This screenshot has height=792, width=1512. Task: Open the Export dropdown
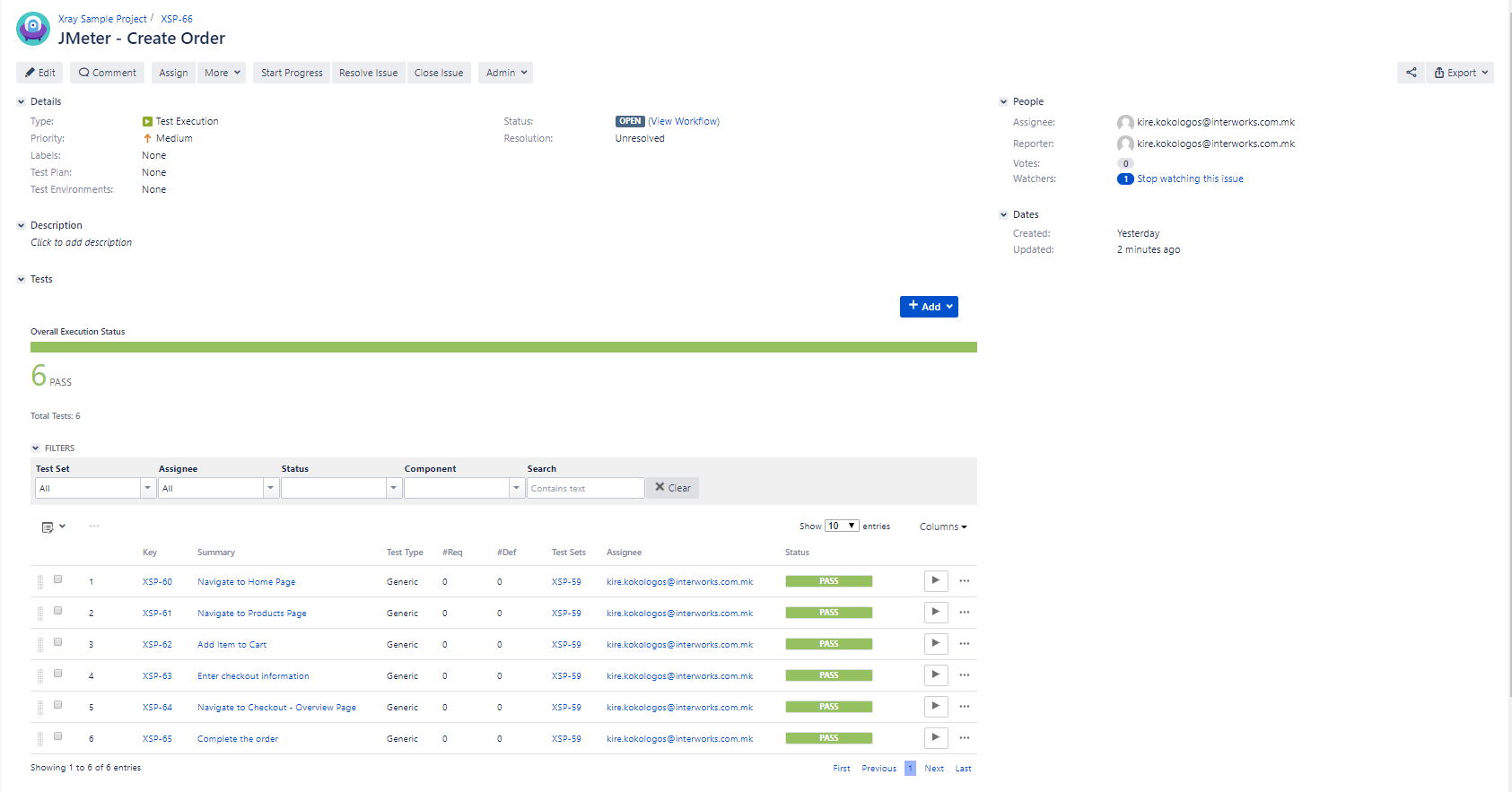click(1460, 73)
